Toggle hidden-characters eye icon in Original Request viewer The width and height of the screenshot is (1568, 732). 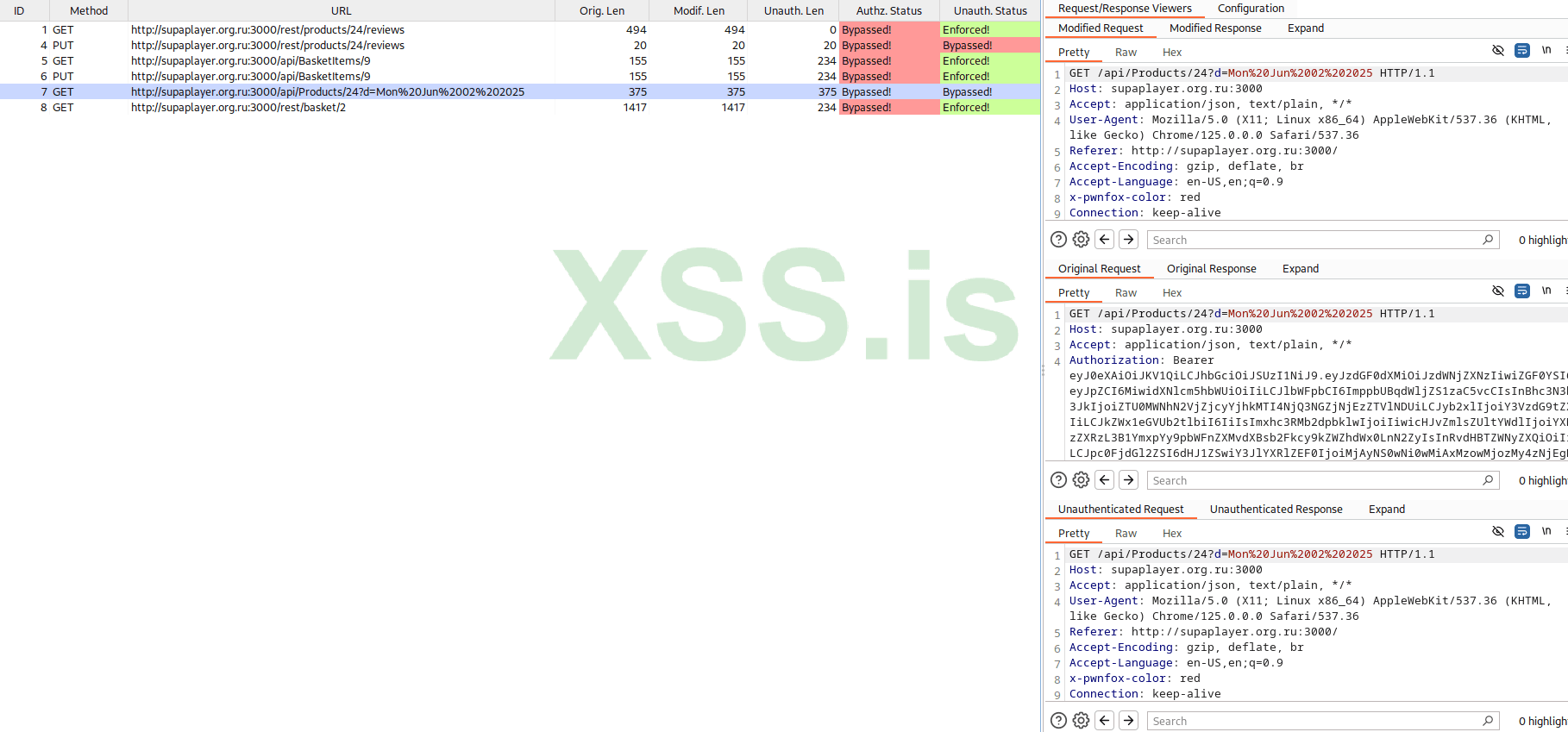pyautogui.click(x=1498, y=291)
